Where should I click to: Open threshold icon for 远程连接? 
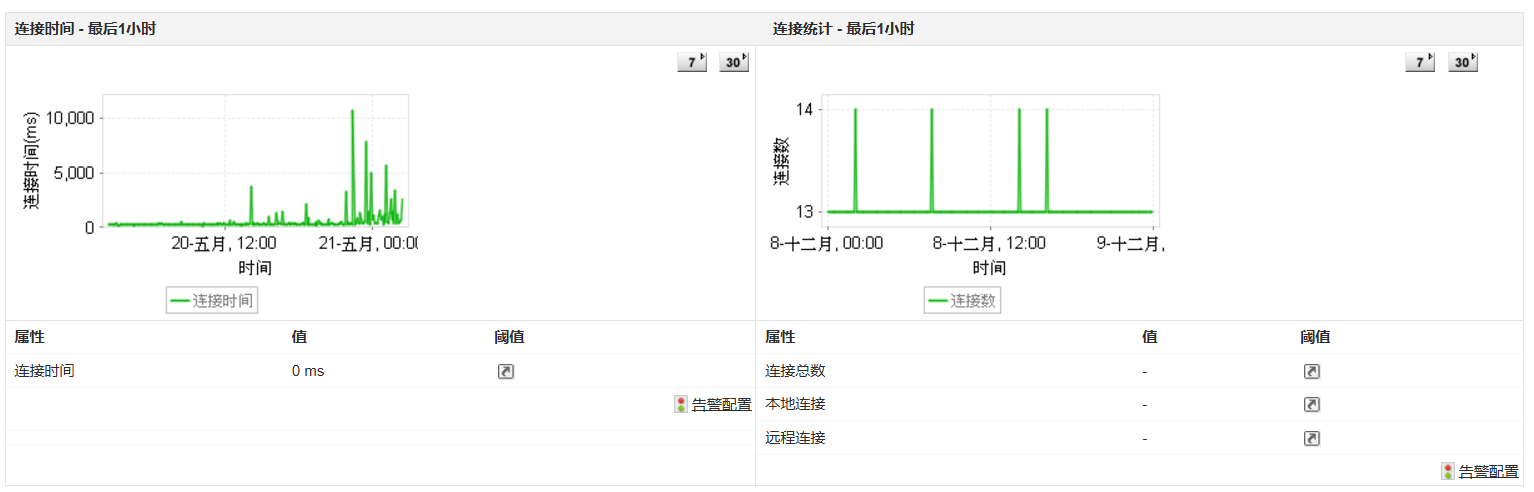click(x=1311, y=439)
